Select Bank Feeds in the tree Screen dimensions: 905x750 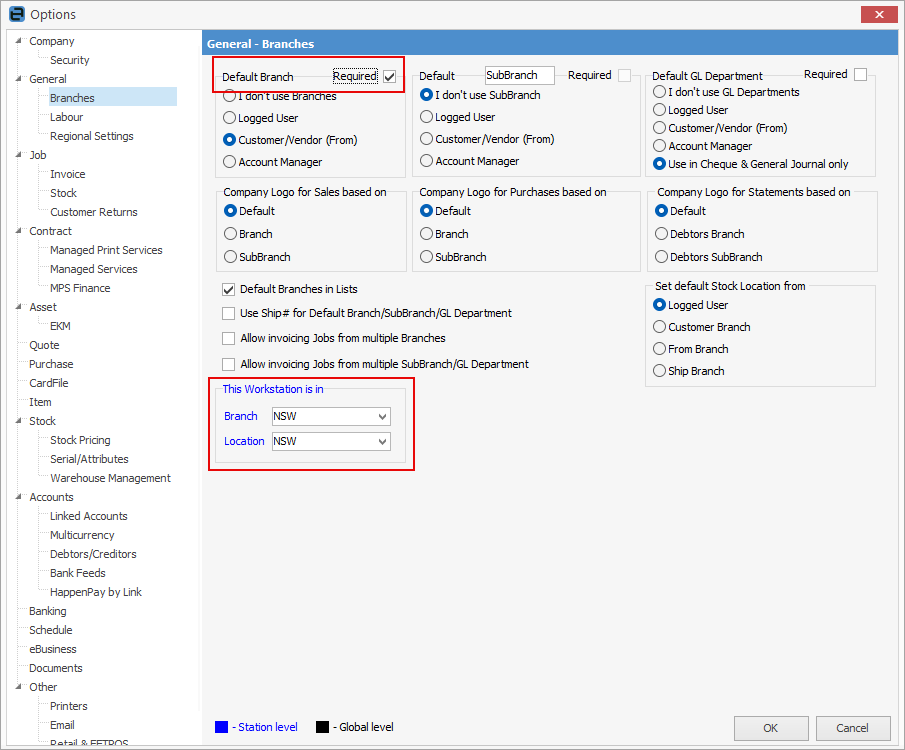78,573
